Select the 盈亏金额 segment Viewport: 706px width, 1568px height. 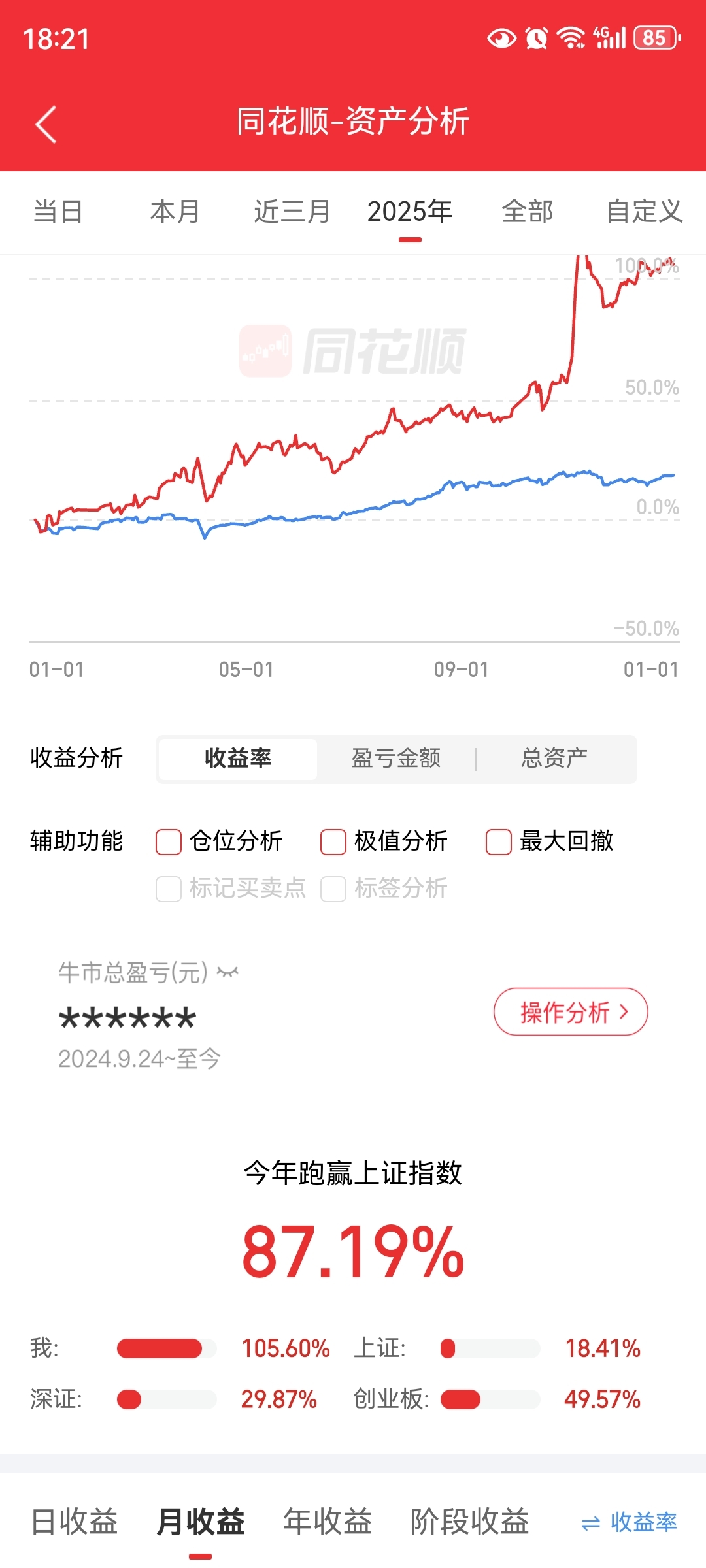click(396, 759)
